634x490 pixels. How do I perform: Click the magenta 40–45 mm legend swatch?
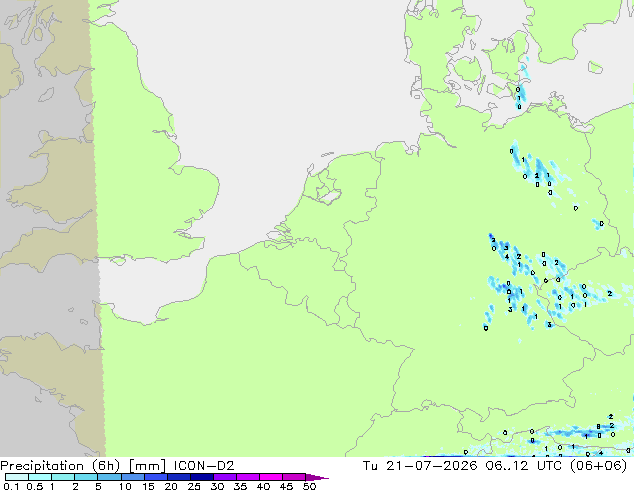(271, 477)
